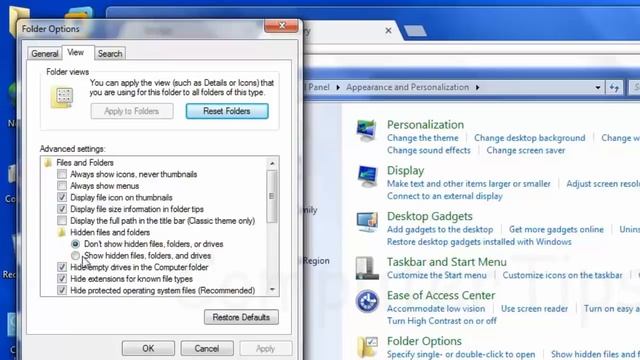Open the Desktop Gadgets heading link
640x360 pixels.
click(429, 216)
